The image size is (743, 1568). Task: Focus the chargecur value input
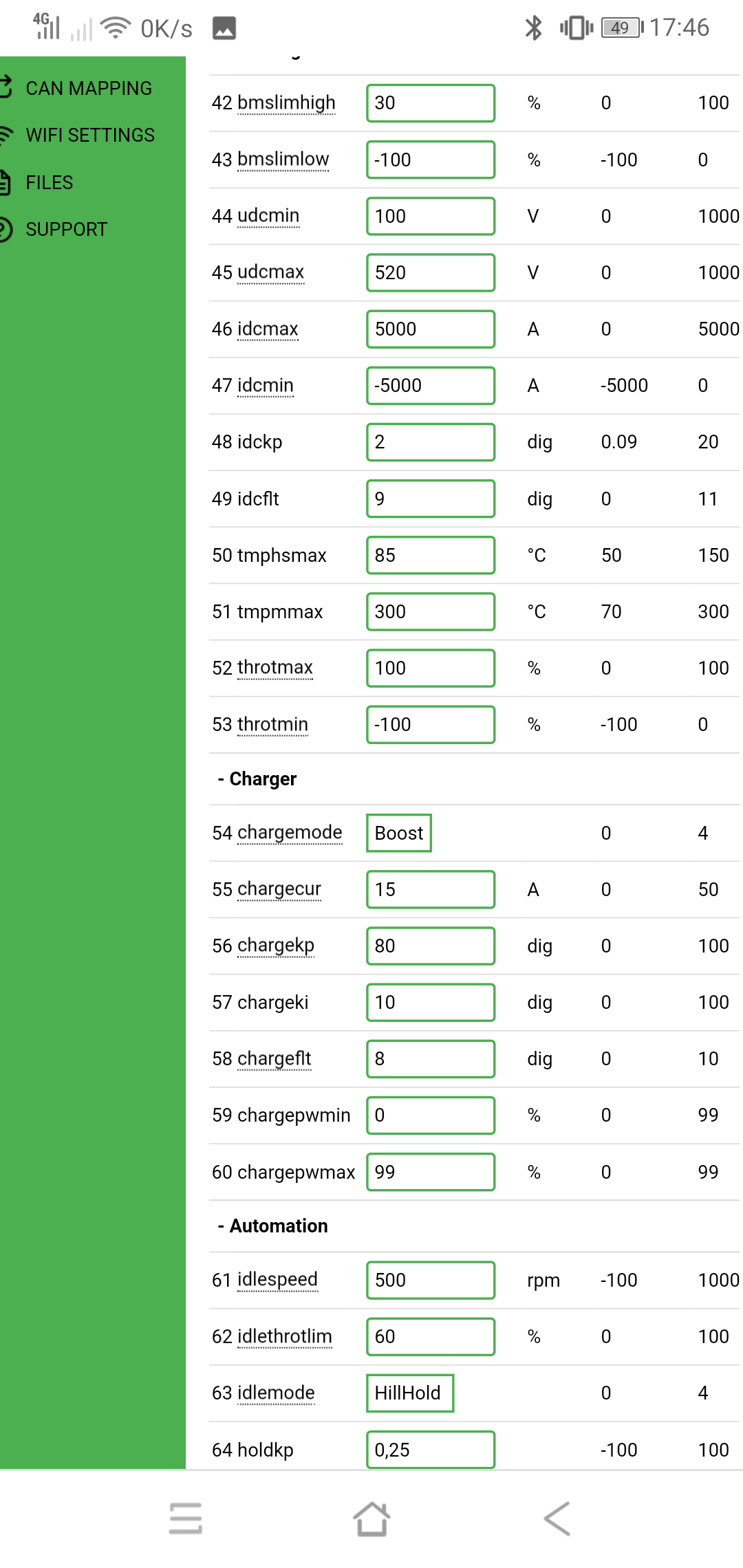coord(430,889)
